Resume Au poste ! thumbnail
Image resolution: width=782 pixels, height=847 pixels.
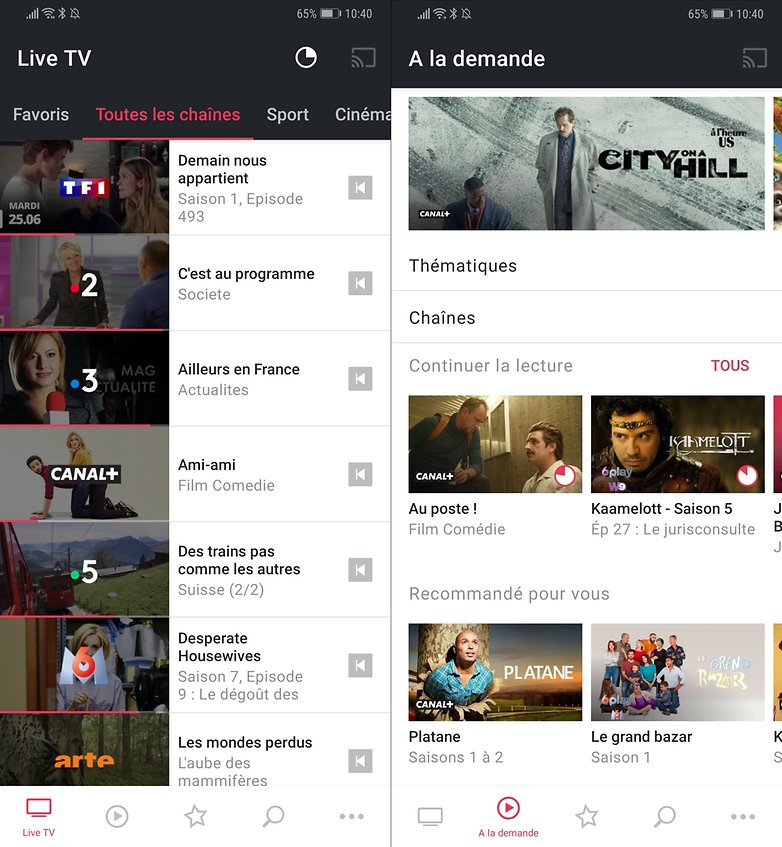point(495,444)
